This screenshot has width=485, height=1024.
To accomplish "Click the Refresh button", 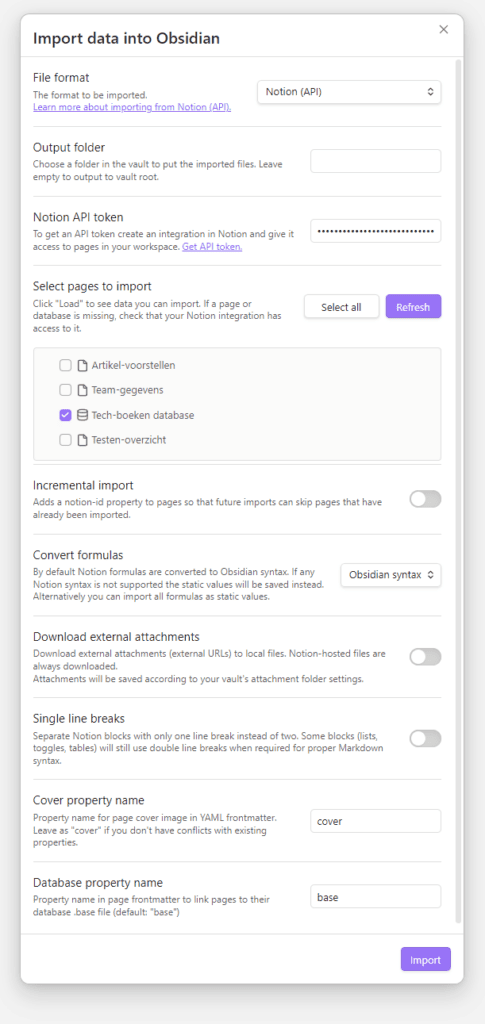I will 413,307.
